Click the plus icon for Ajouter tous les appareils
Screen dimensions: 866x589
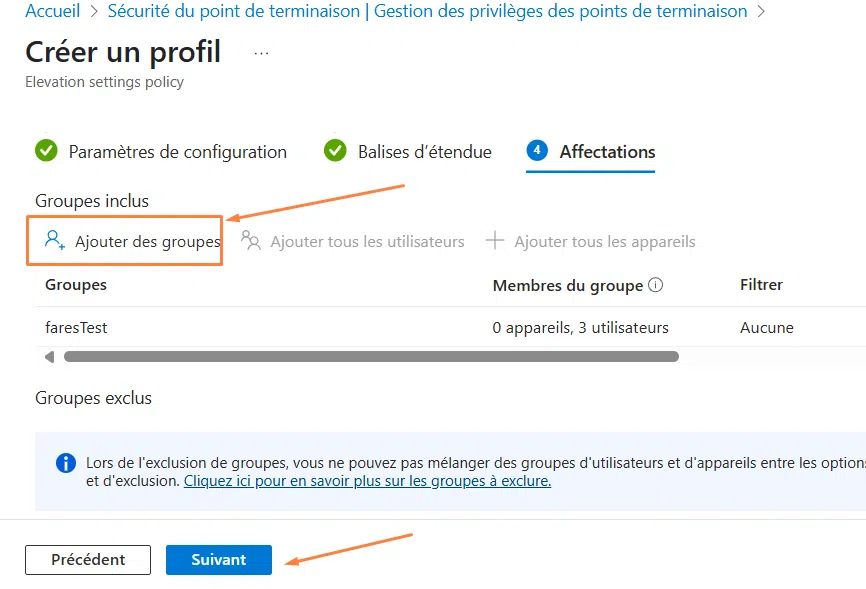pos(496,240)
